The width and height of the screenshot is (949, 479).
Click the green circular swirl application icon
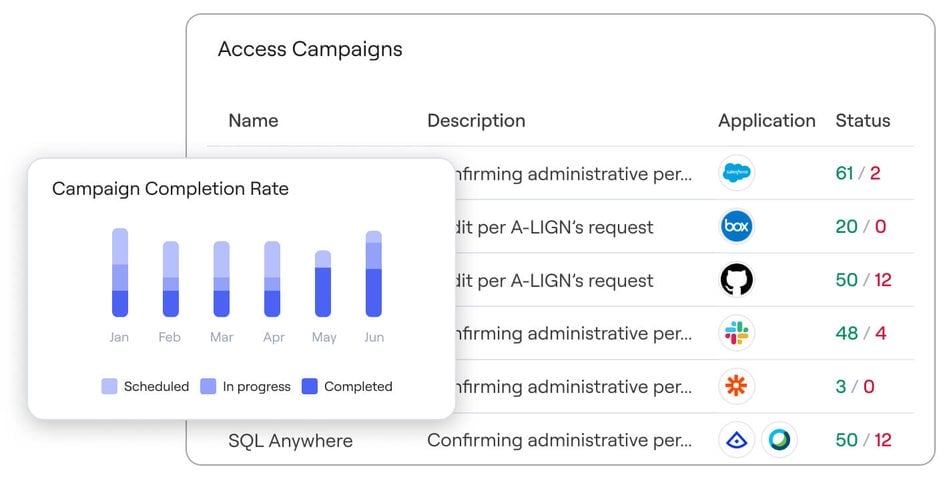pyautogui.click(x=778, y=440)
